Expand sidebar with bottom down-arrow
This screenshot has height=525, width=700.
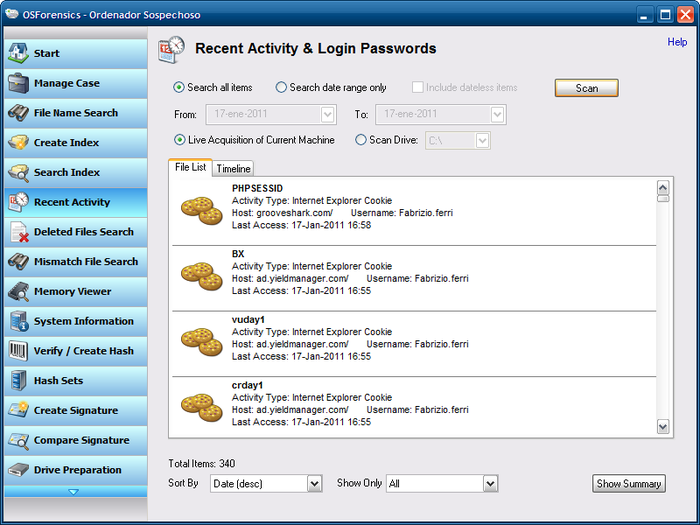(x=74, y=492)
